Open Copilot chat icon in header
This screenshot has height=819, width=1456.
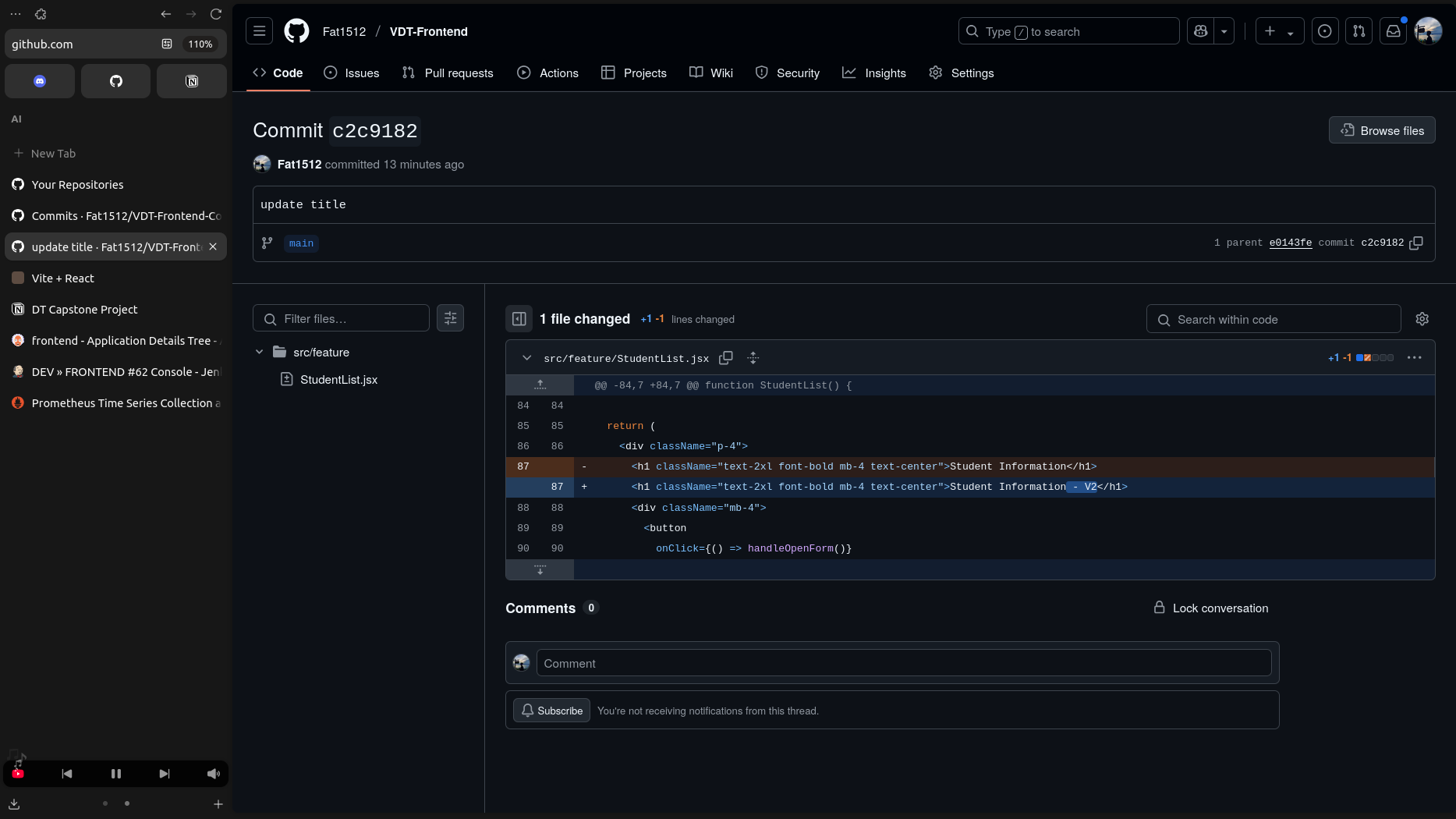[x=1200, y=31]
